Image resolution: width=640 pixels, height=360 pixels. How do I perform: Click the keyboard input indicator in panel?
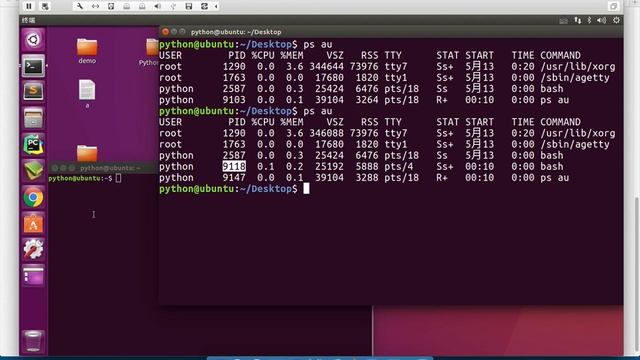pyautogui.click(x=564, y=20)
